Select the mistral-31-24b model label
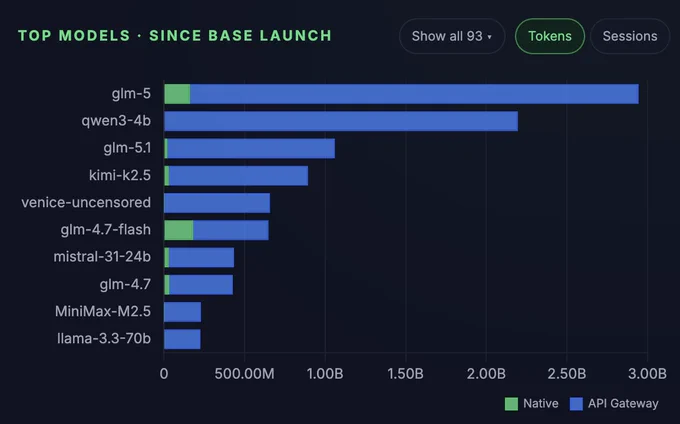 (102, 257)
